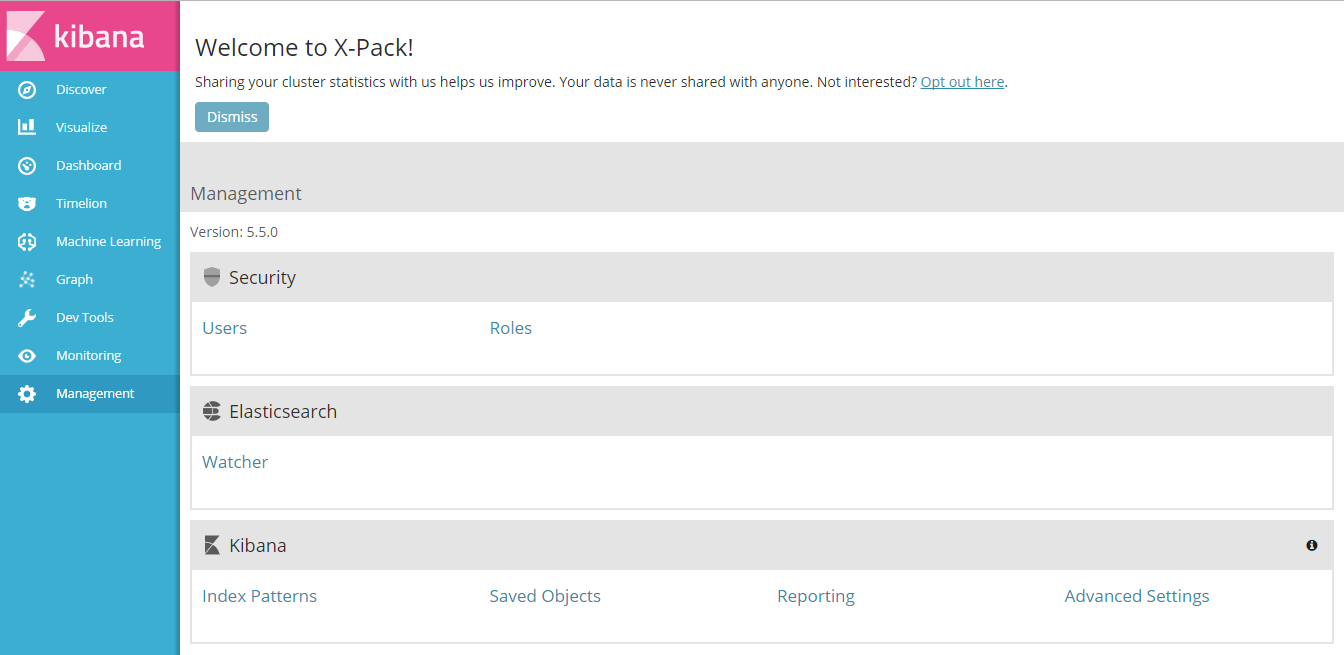
Task: Click the Security shield icon
Action: 211,278
